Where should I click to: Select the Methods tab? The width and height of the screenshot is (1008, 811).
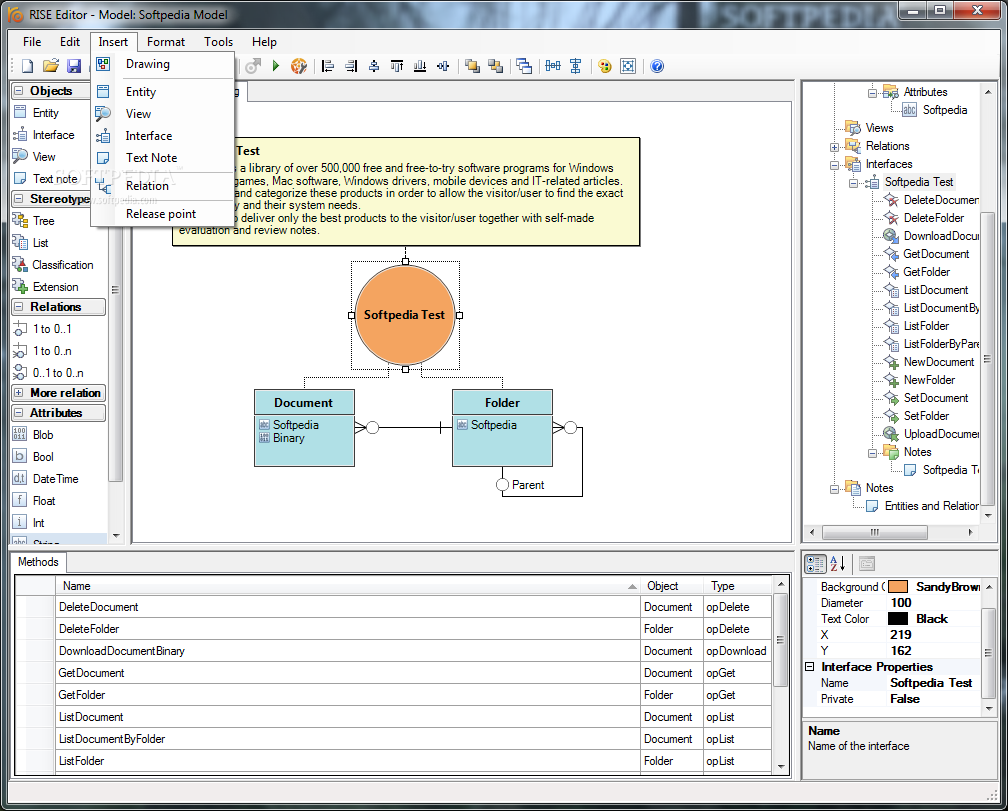tap(38, 562)
